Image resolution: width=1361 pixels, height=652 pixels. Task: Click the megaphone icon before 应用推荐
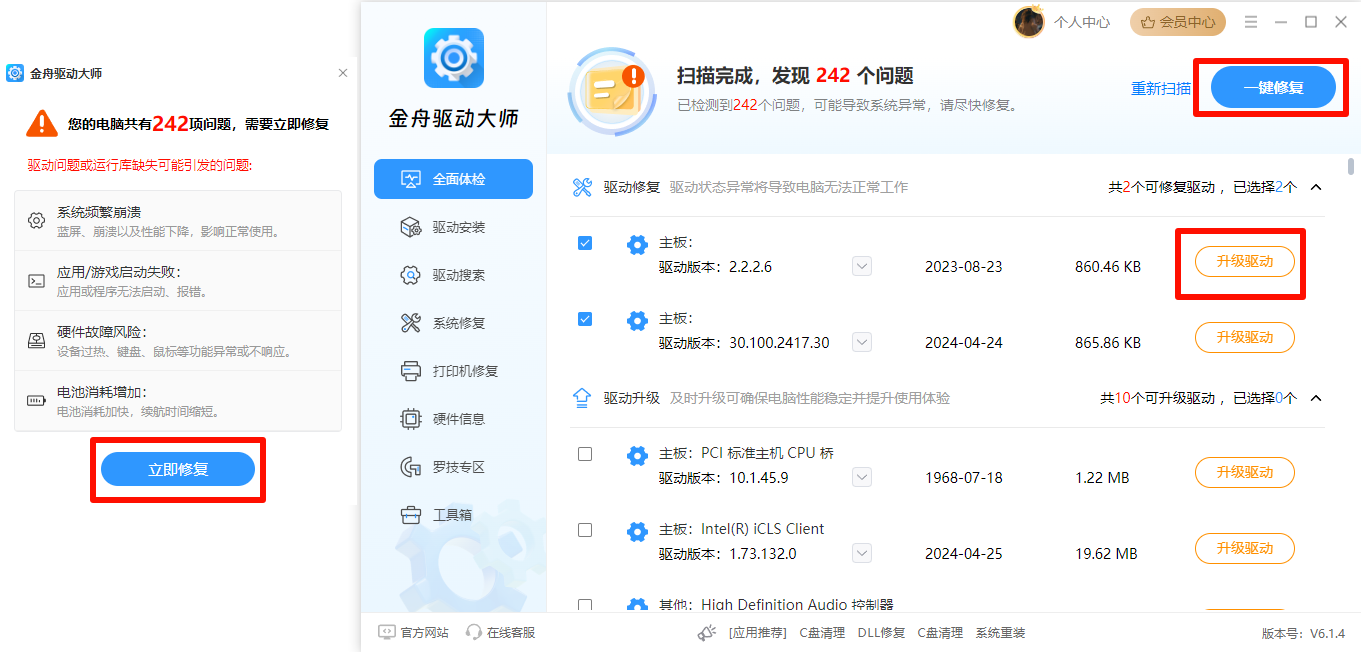(x=708, y=632)
